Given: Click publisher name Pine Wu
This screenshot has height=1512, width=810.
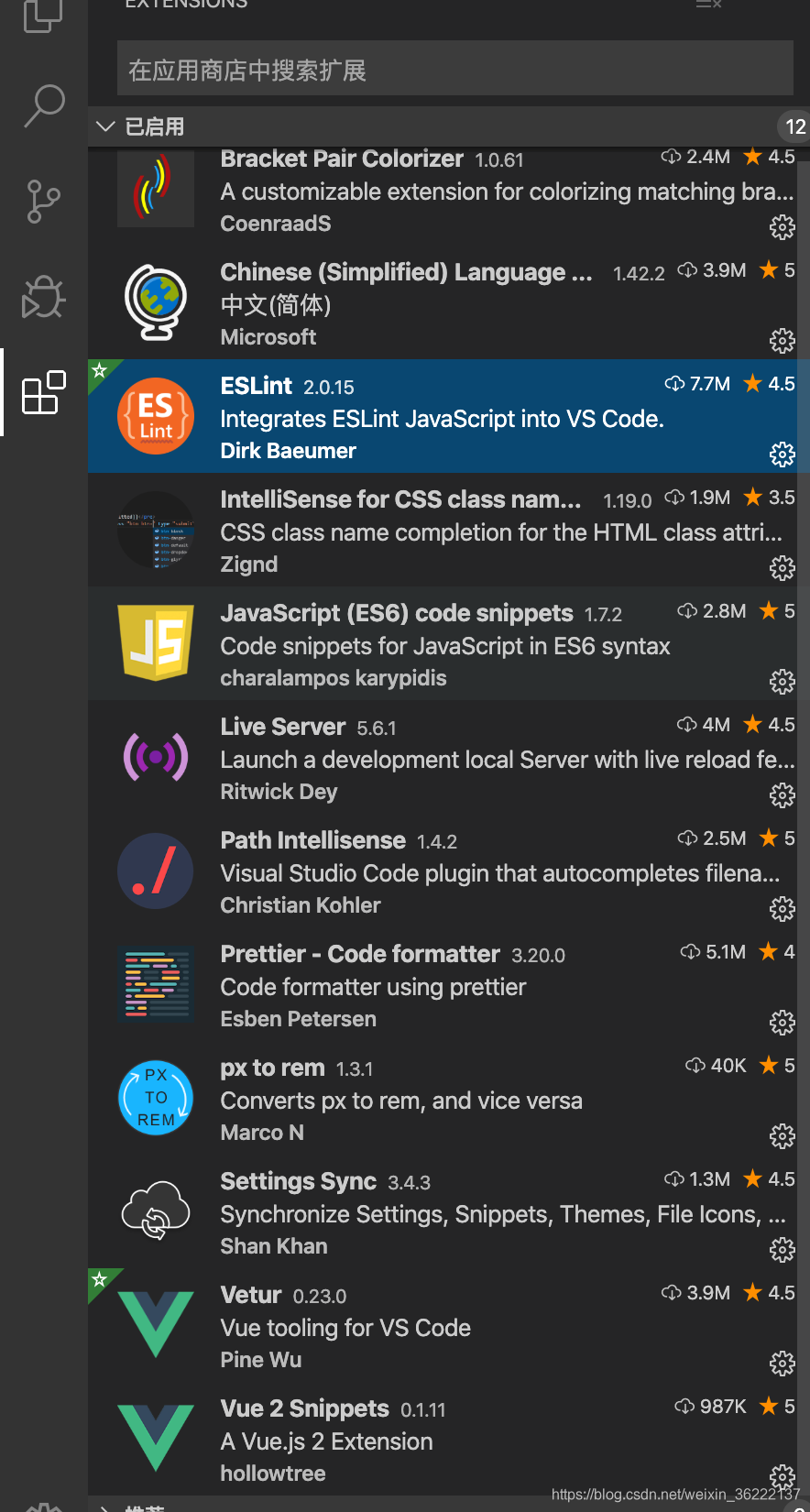Looking at the screenshot, I should [261, 1360].
